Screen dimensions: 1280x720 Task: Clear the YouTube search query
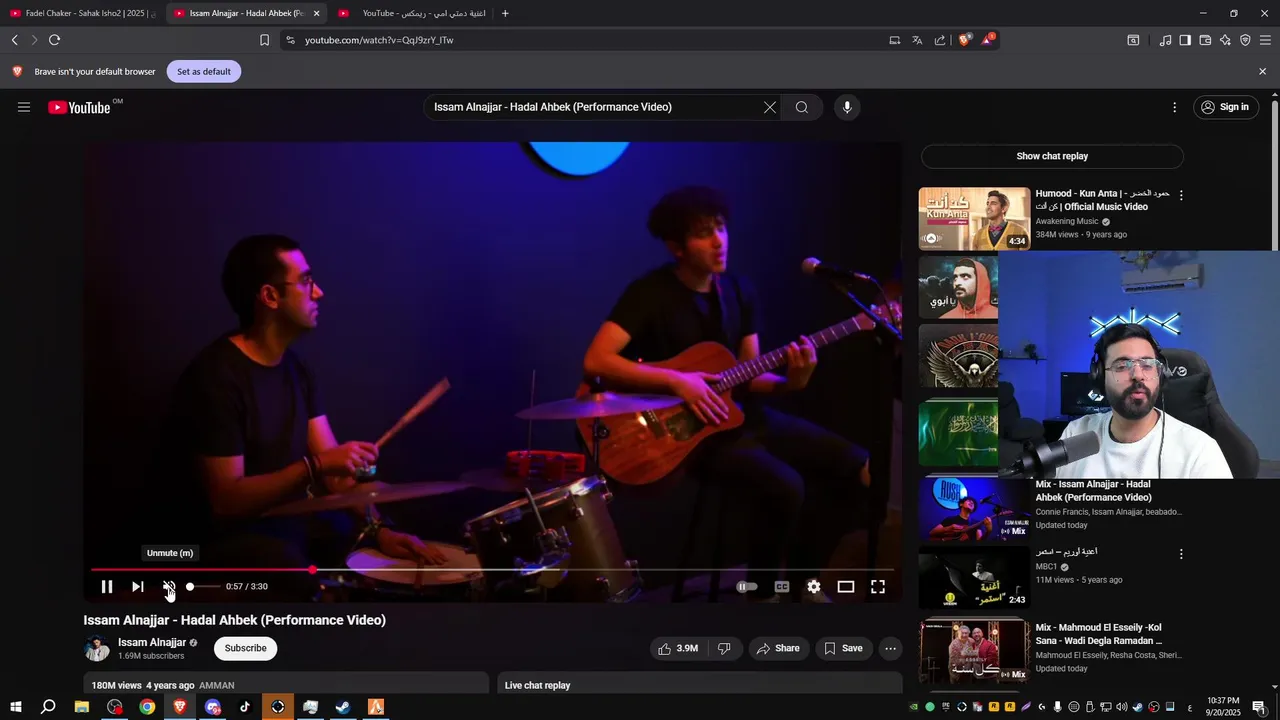pyautogui.click(x=770, y=107)
